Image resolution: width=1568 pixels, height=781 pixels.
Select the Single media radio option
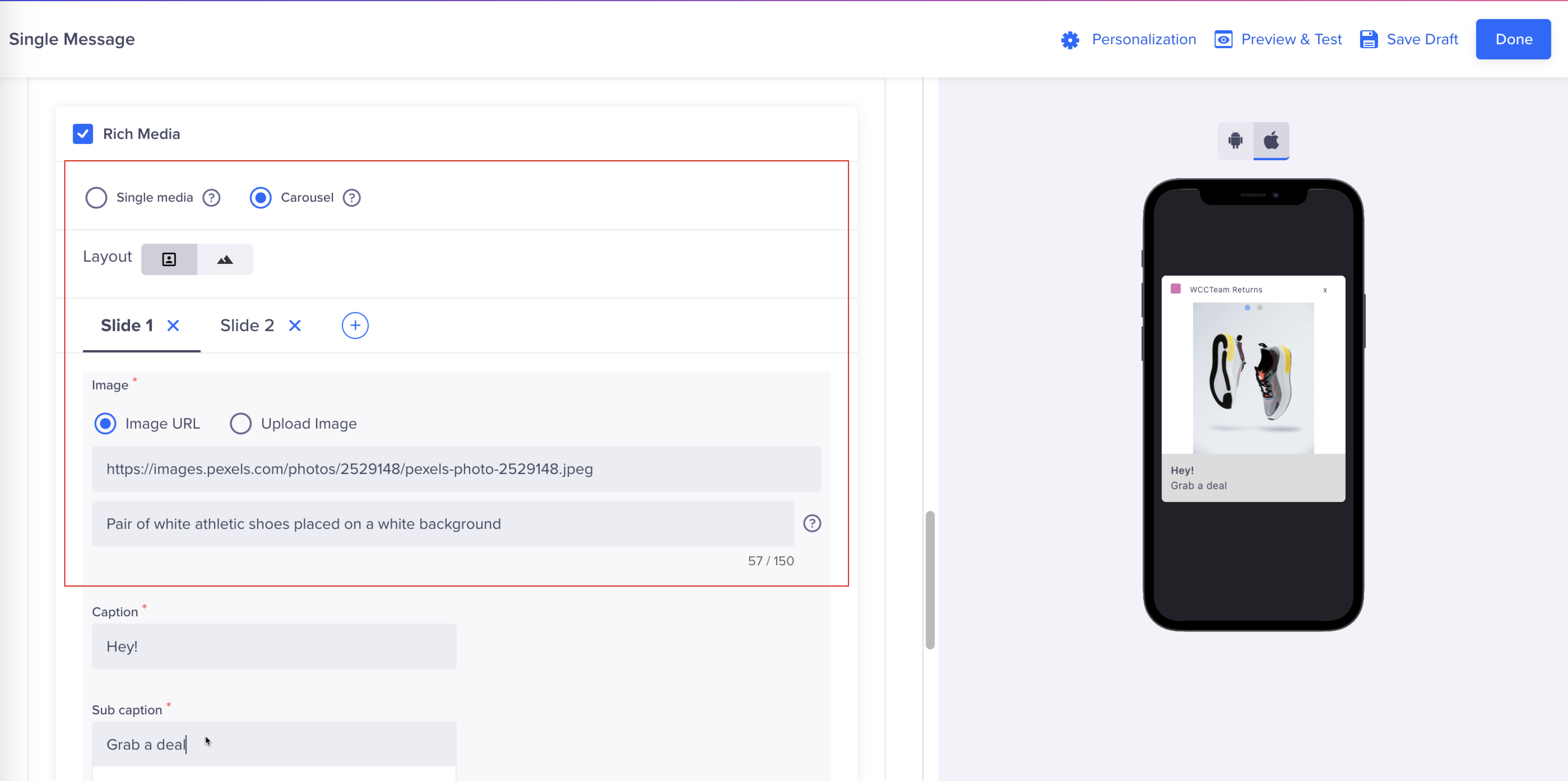tap(96, 198)
